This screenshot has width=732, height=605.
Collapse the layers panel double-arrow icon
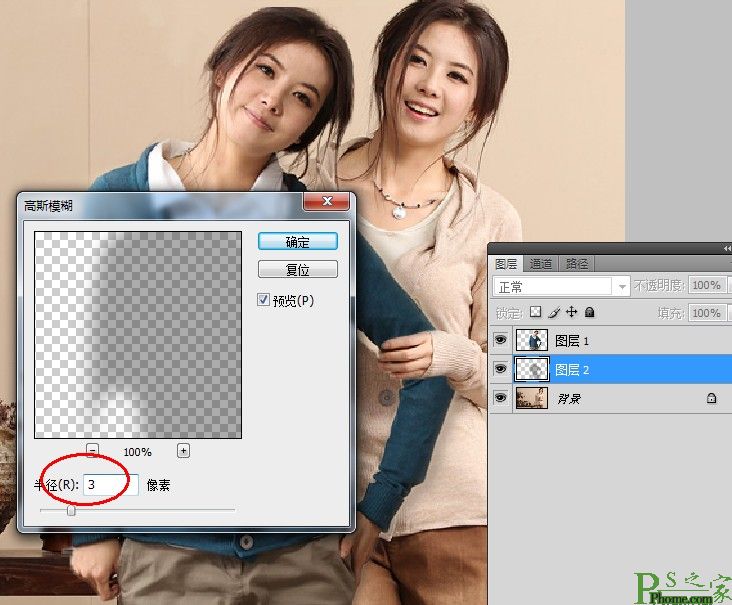point(727,249)
